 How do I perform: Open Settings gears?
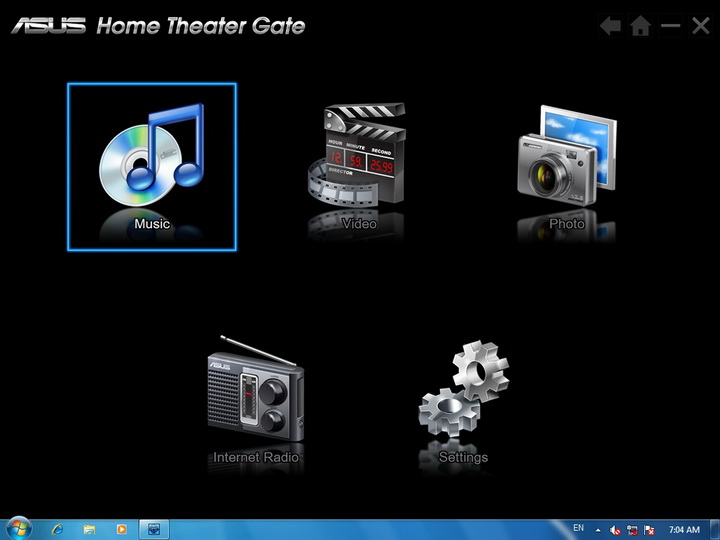[463, 401]
